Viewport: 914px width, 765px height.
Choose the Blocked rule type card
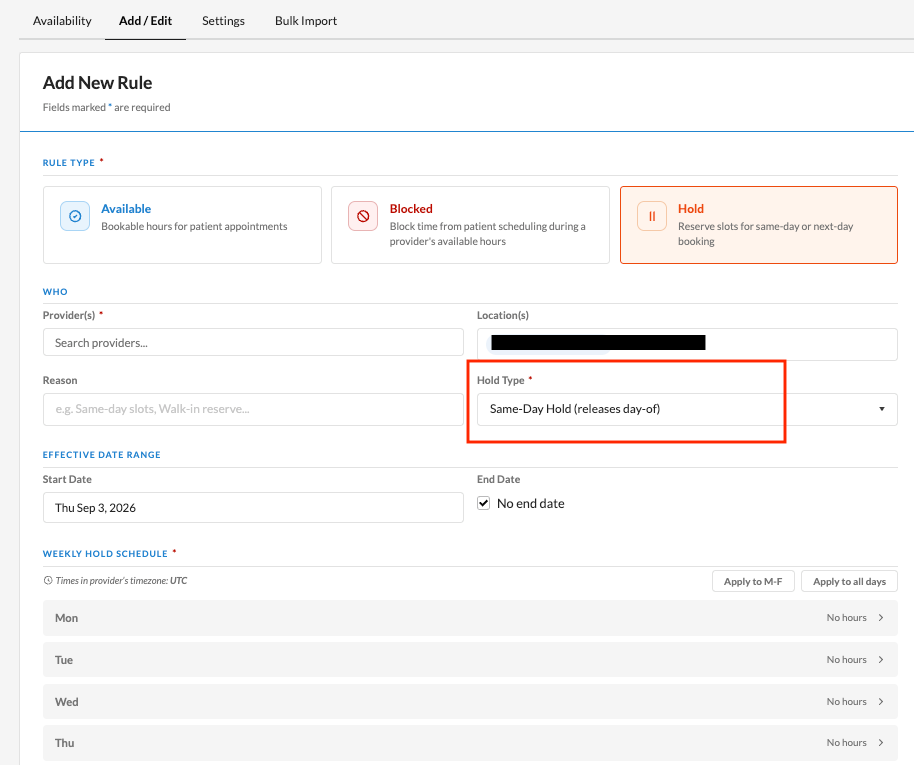[x=470, y=225]
